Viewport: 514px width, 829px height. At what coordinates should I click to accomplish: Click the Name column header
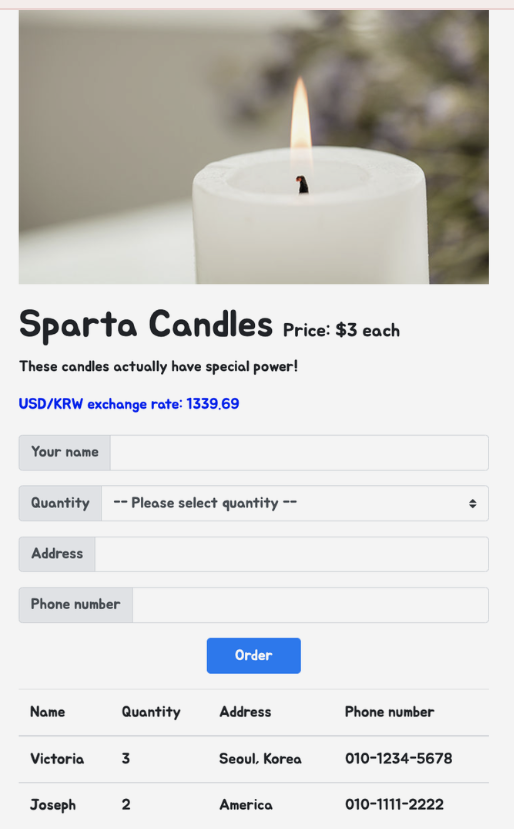48,712
